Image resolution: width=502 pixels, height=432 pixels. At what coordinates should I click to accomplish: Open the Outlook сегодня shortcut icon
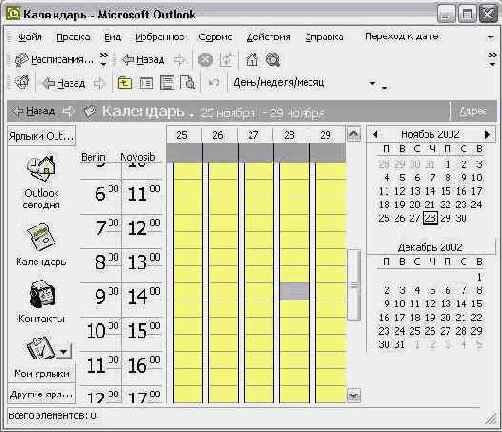pyautogui.click(x=41, y=168)
